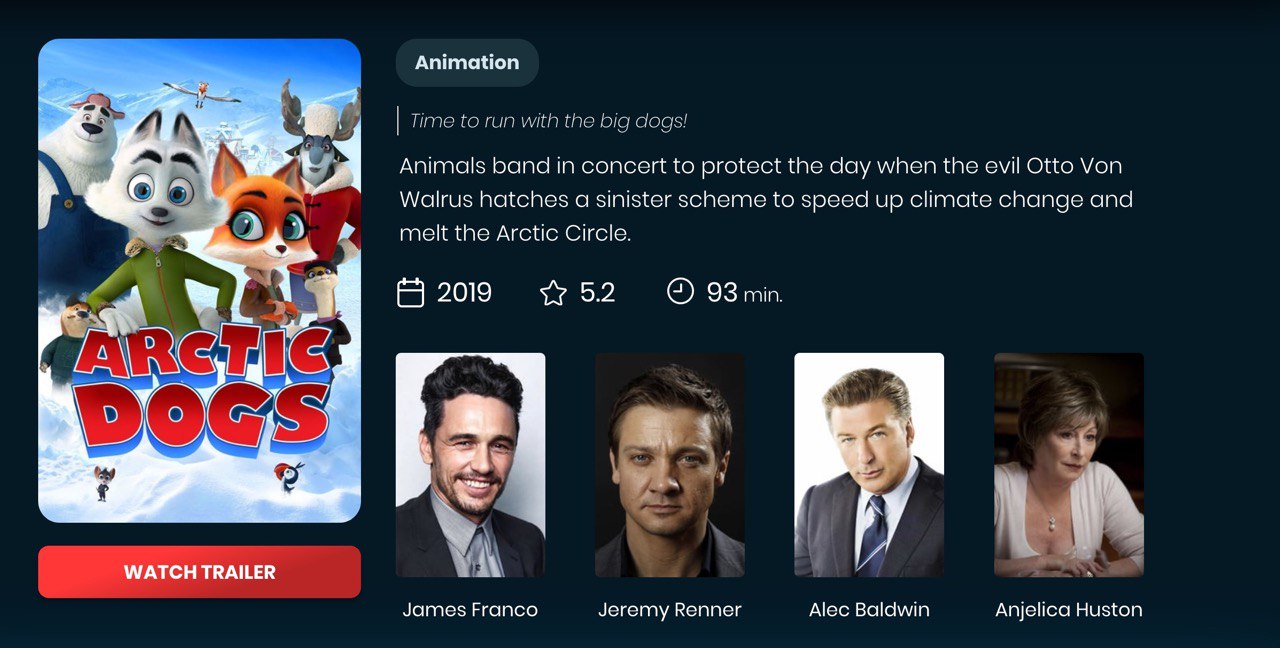Open the Arctic Dogs movie poster
The width and height of the screenshot is (1280, 648).
coord(199,281)
